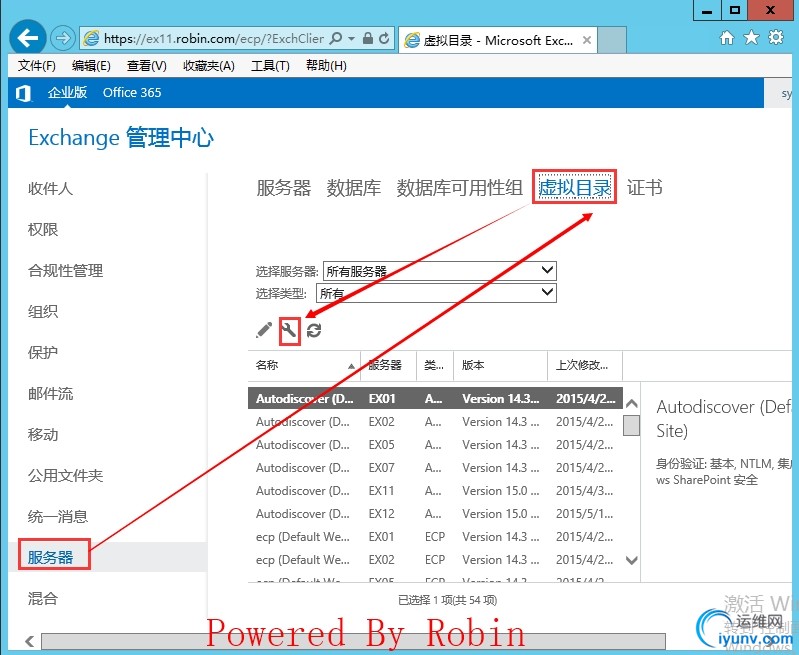Go to 公用文件夹 in left navigation
This screenshot has width=799, height=655.
(65, 476)
